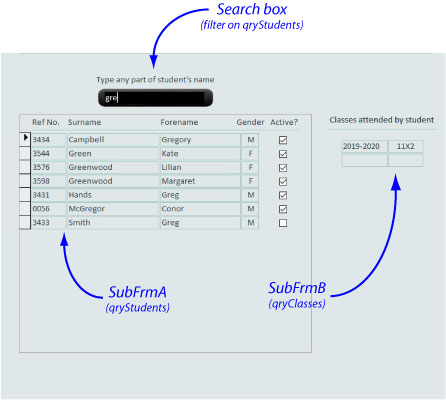Click Ref No. field 3431
The height and width of the screenshot is (400, 446).
click(x=49, y=195)
